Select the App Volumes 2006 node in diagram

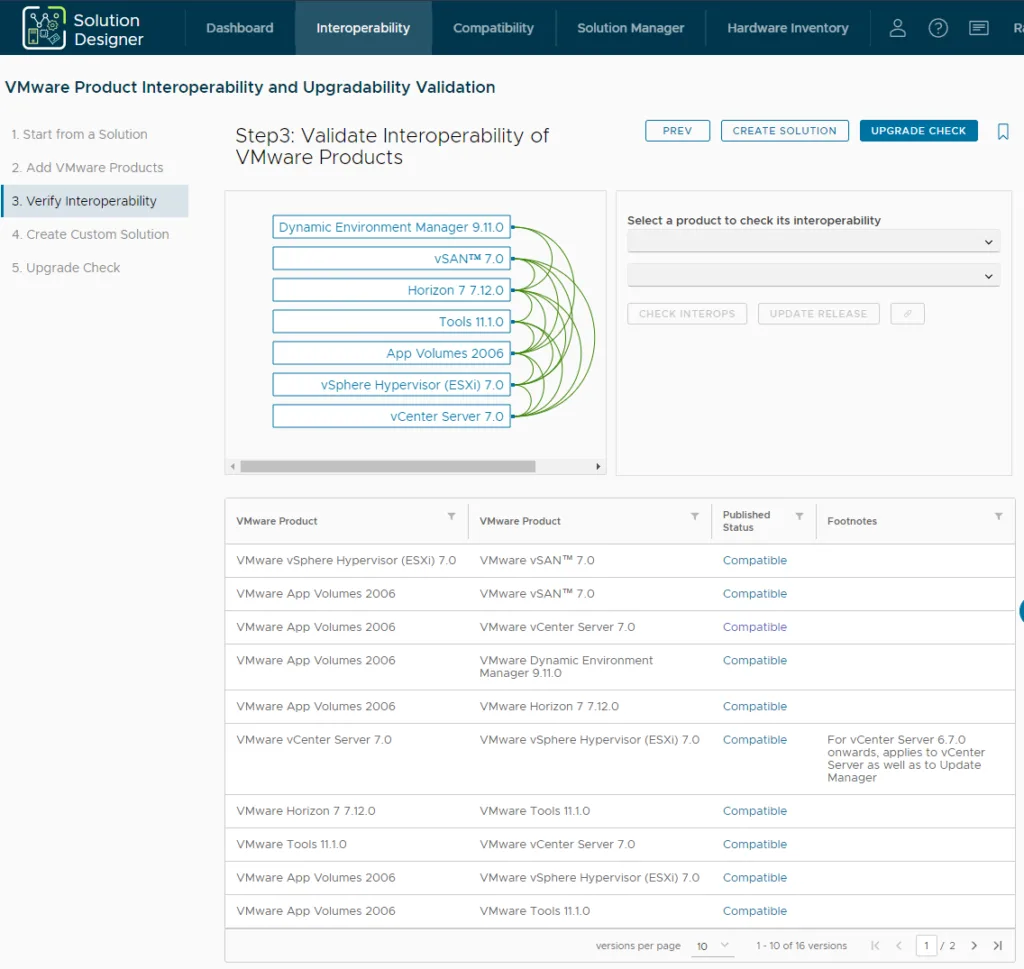[391, 353]
